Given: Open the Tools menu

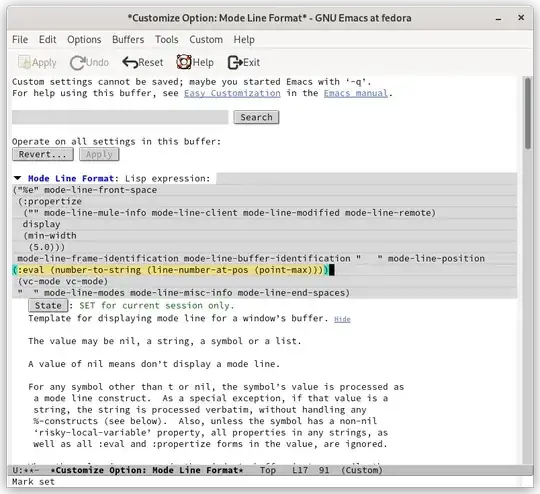Looking at the screenshot, I should [167, 40].
